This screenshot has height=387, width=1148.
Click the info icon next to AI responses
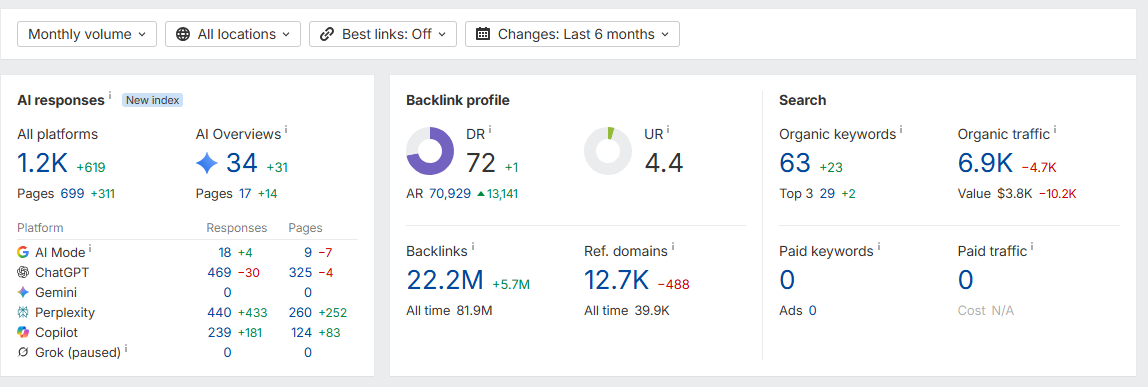111,96
